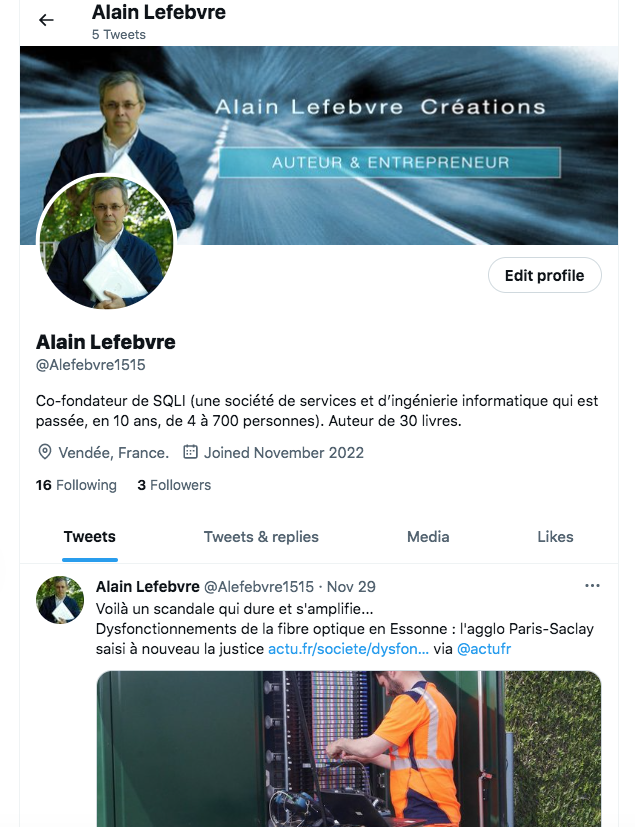The image size is (635, 827).
Task: Switch to the Tweets & replies tab
Action: point(261,537)
